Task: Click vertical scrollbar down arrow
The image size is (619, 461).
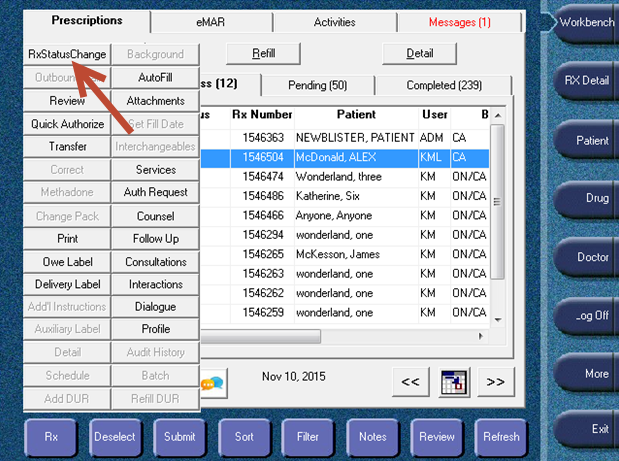Action: click(498, 320)
